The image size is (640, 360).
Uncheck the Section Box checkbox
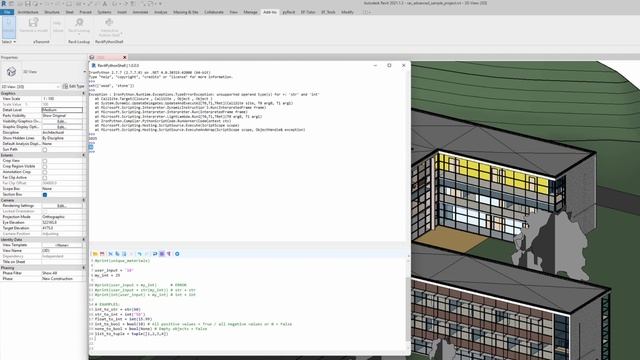45,195
